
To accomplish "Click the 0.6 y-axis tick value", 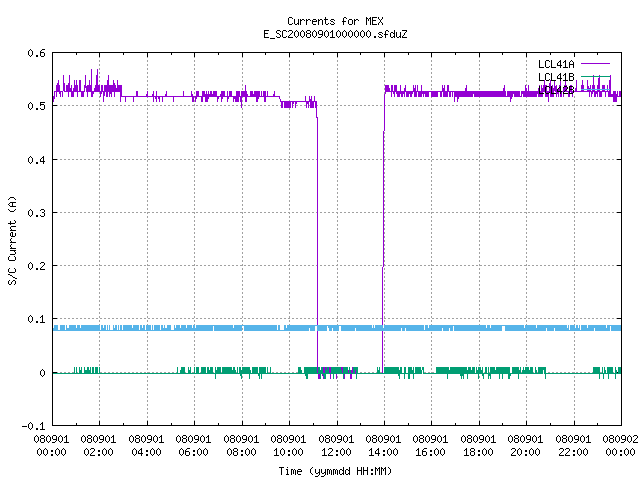I will pos(36,53).
